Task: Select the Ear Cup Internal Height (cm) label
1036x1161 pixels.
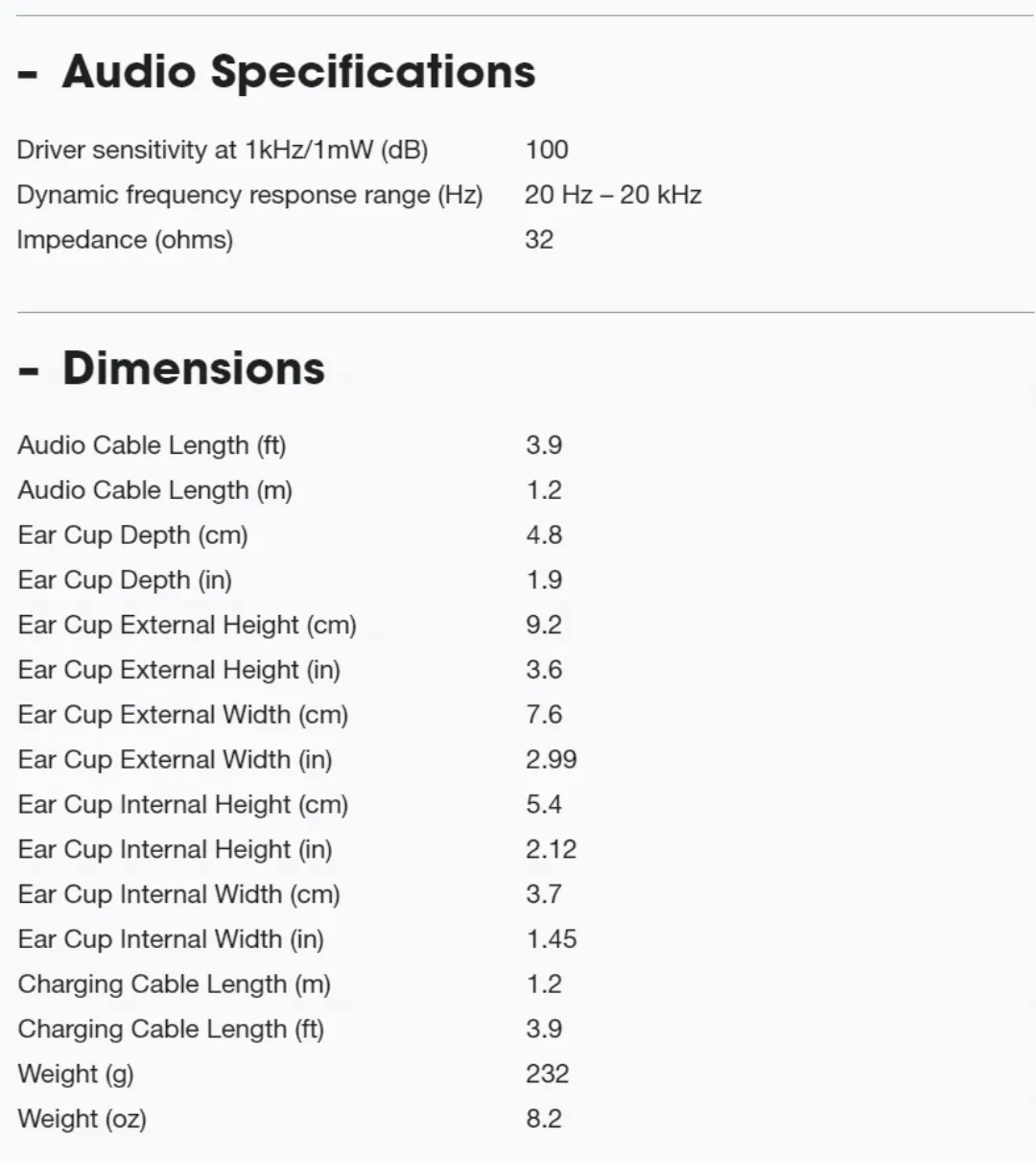Action: (182, 805)
